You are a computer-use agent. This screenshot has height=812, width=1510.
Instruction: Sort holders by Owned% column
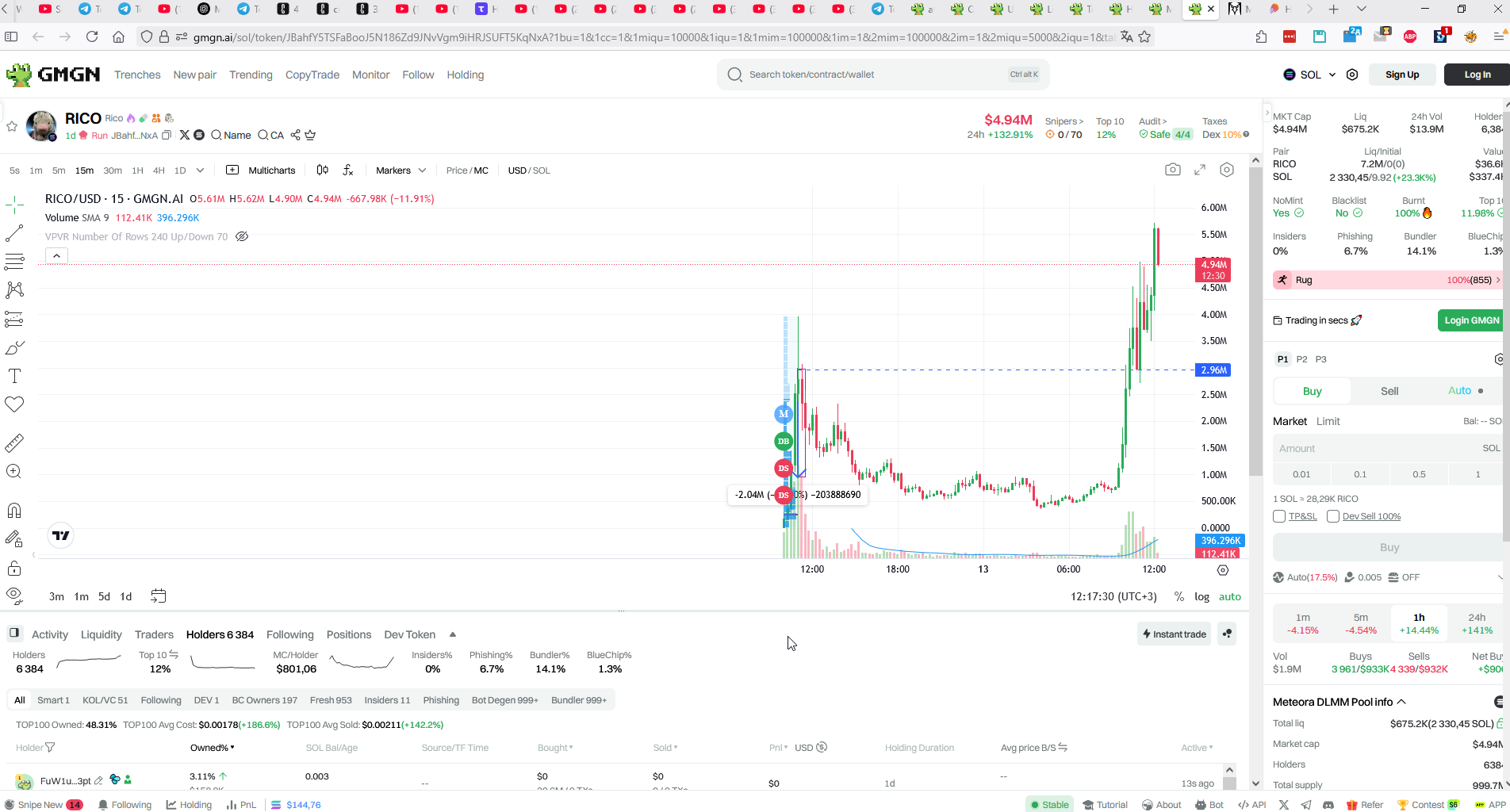tap(212, 748)
